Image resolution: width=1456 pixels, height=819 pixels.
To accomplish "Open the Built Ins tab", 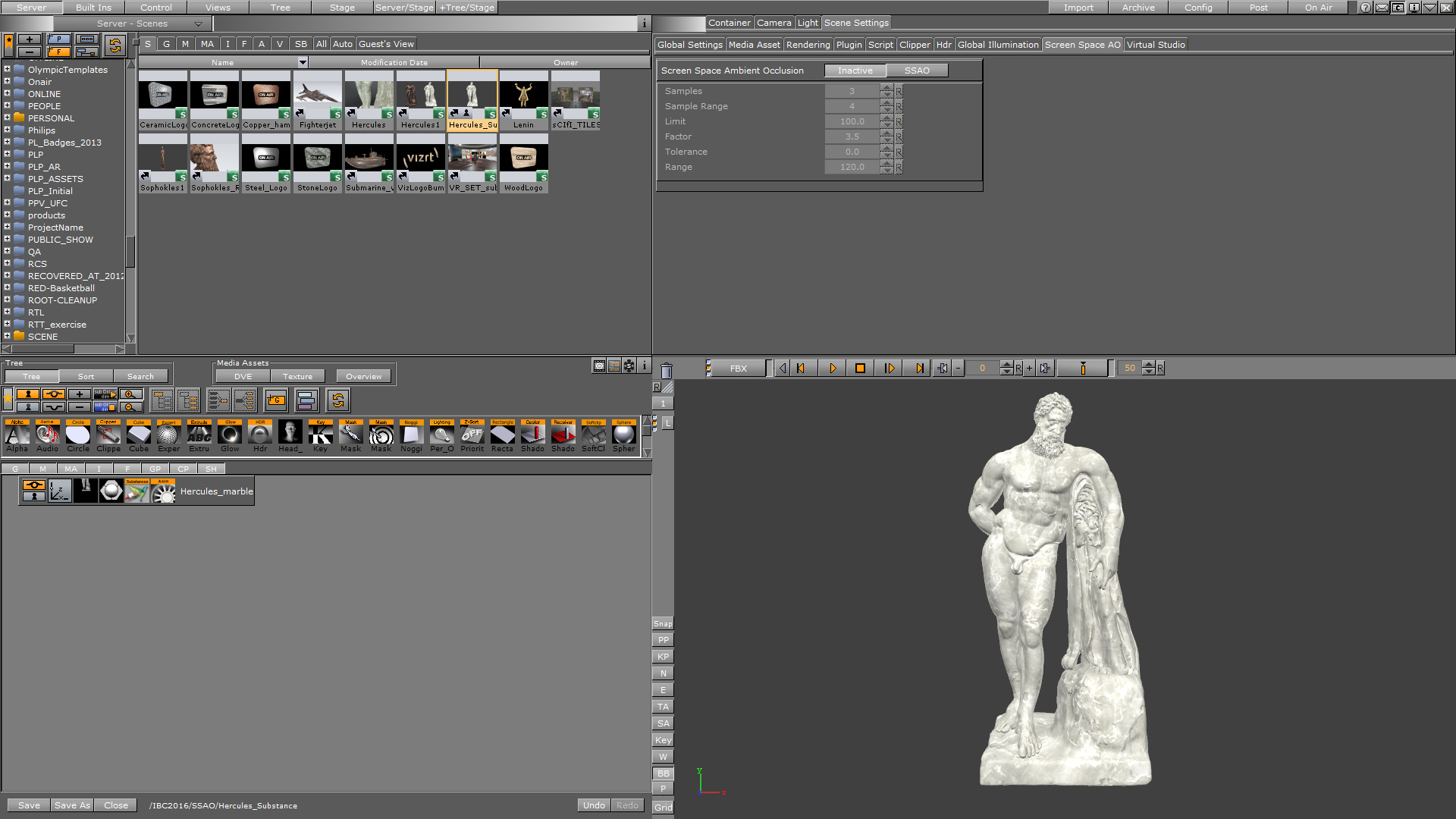I will click(x=93, y=8).
